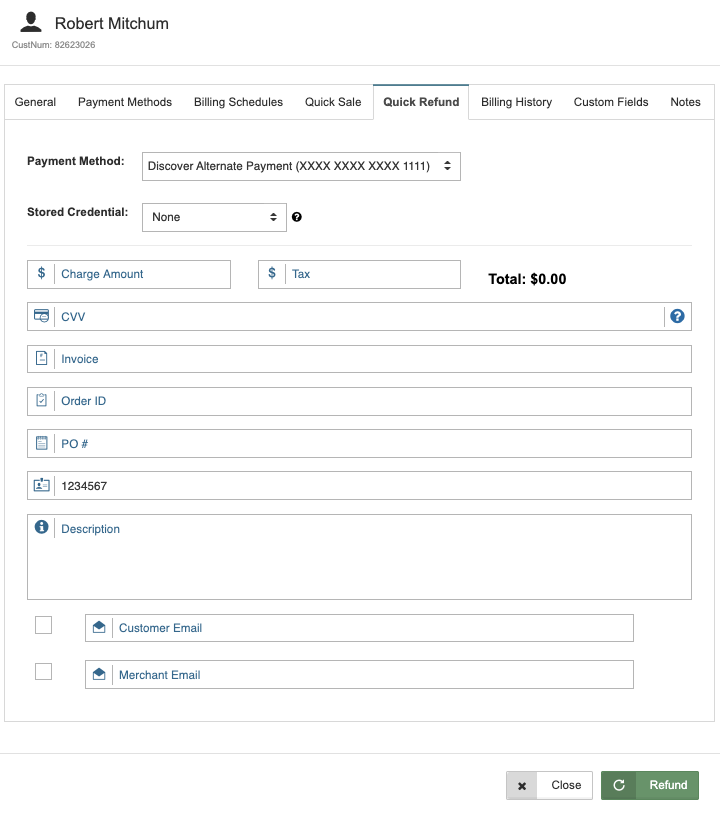Open the help icon beside CVV field

coord(677,315)
